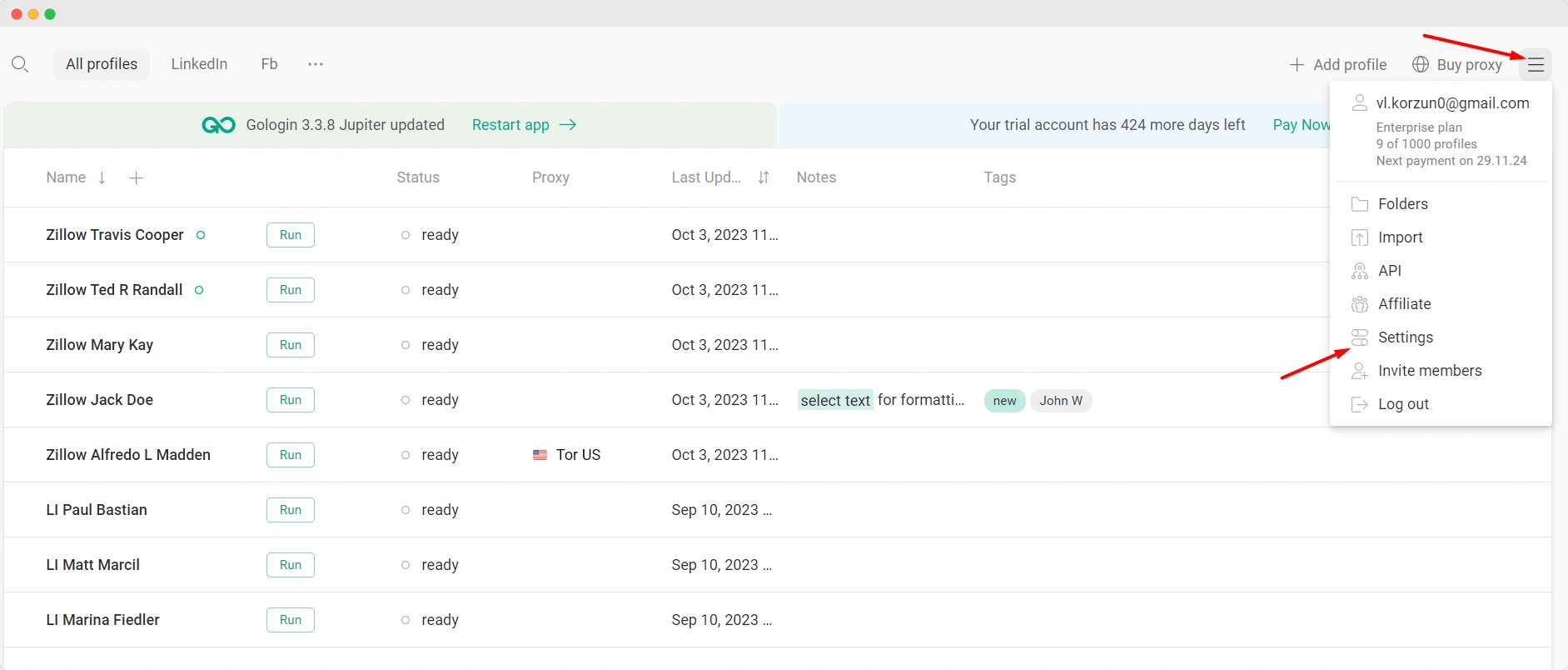Run the LI Marina Fiedler profile
1568x670 pixels.
[291, 620]
